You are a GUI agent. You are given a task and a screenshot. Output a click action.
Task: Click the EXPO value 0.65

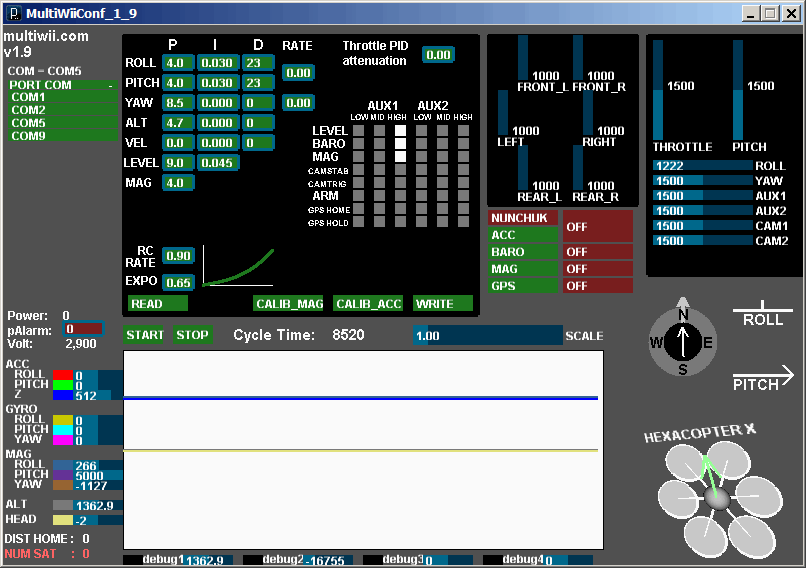click(x=178, y=283)
